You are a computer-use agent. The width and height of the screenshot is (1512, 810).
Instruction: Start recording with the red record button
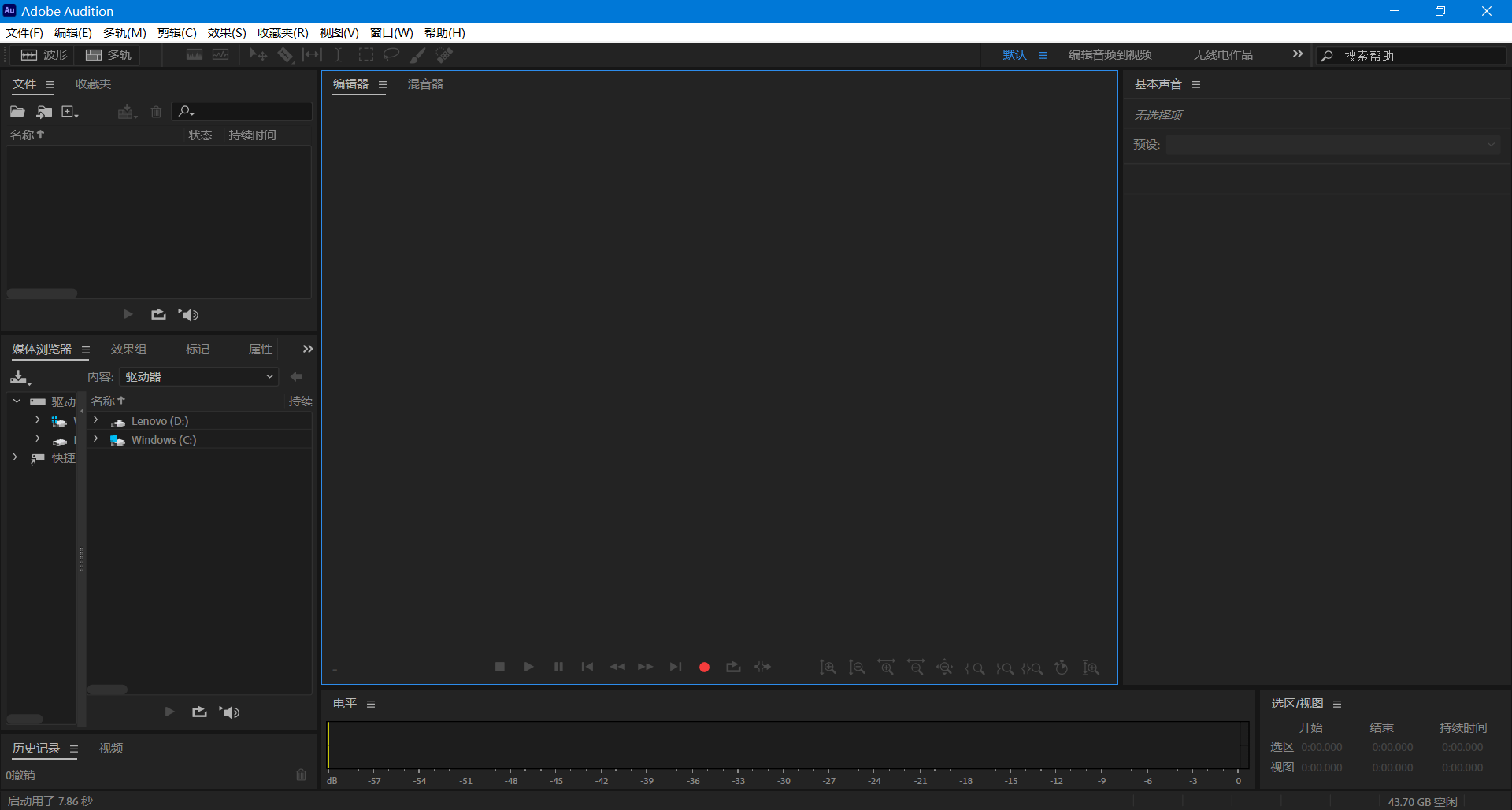[x=704, y=667]
